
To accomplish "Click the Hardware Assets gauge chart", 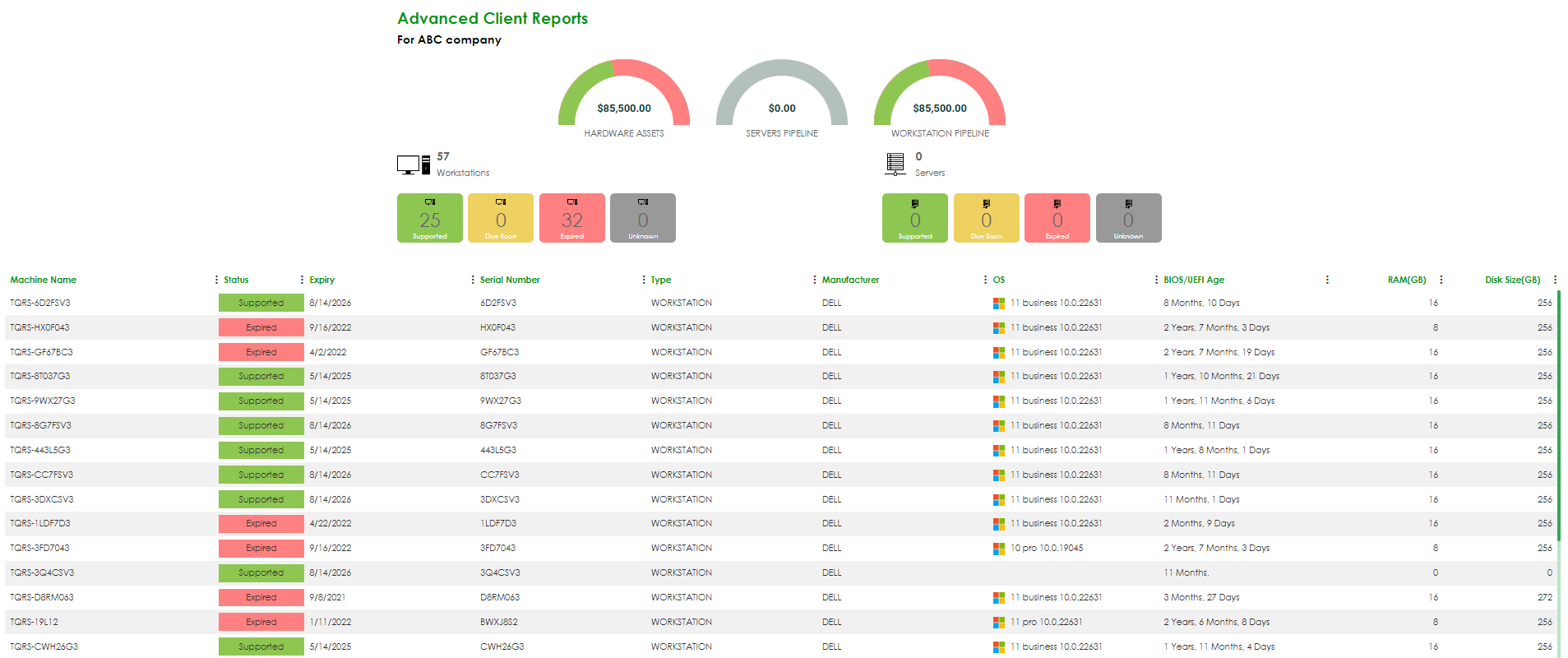I will 624,95.
